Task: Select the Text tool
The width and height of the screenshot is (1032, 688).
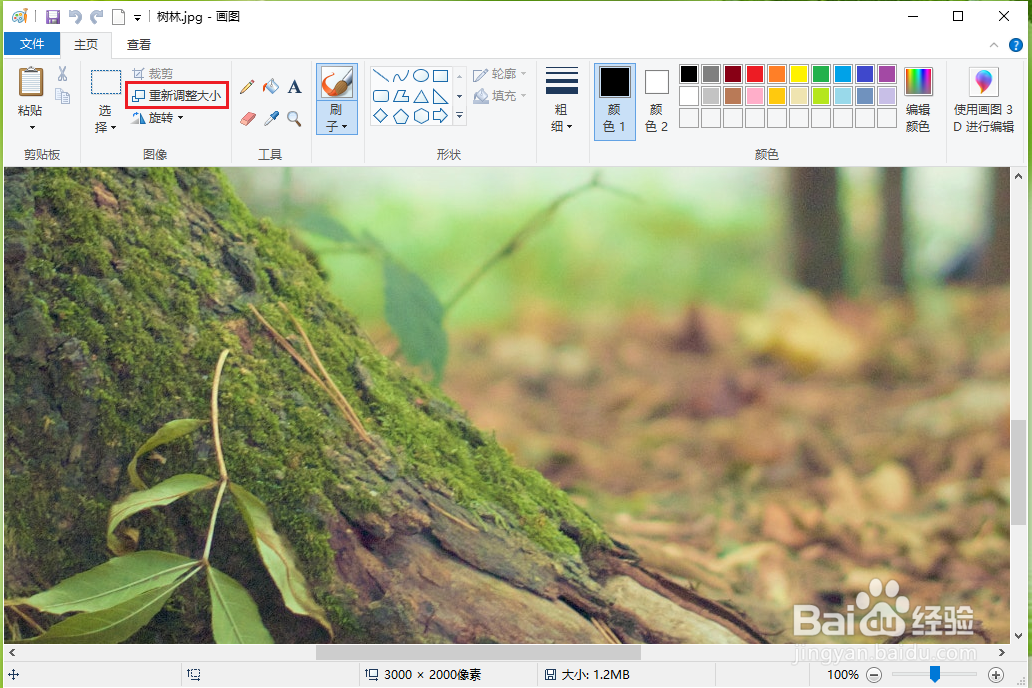Action: (294, 86)
